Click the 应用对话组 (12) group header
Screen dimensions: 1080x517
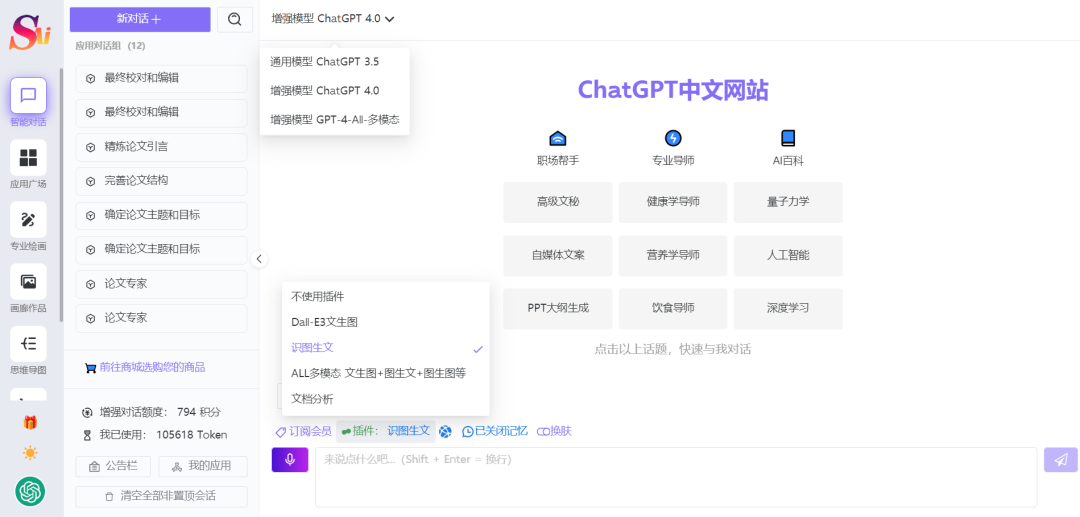[110, 46]
